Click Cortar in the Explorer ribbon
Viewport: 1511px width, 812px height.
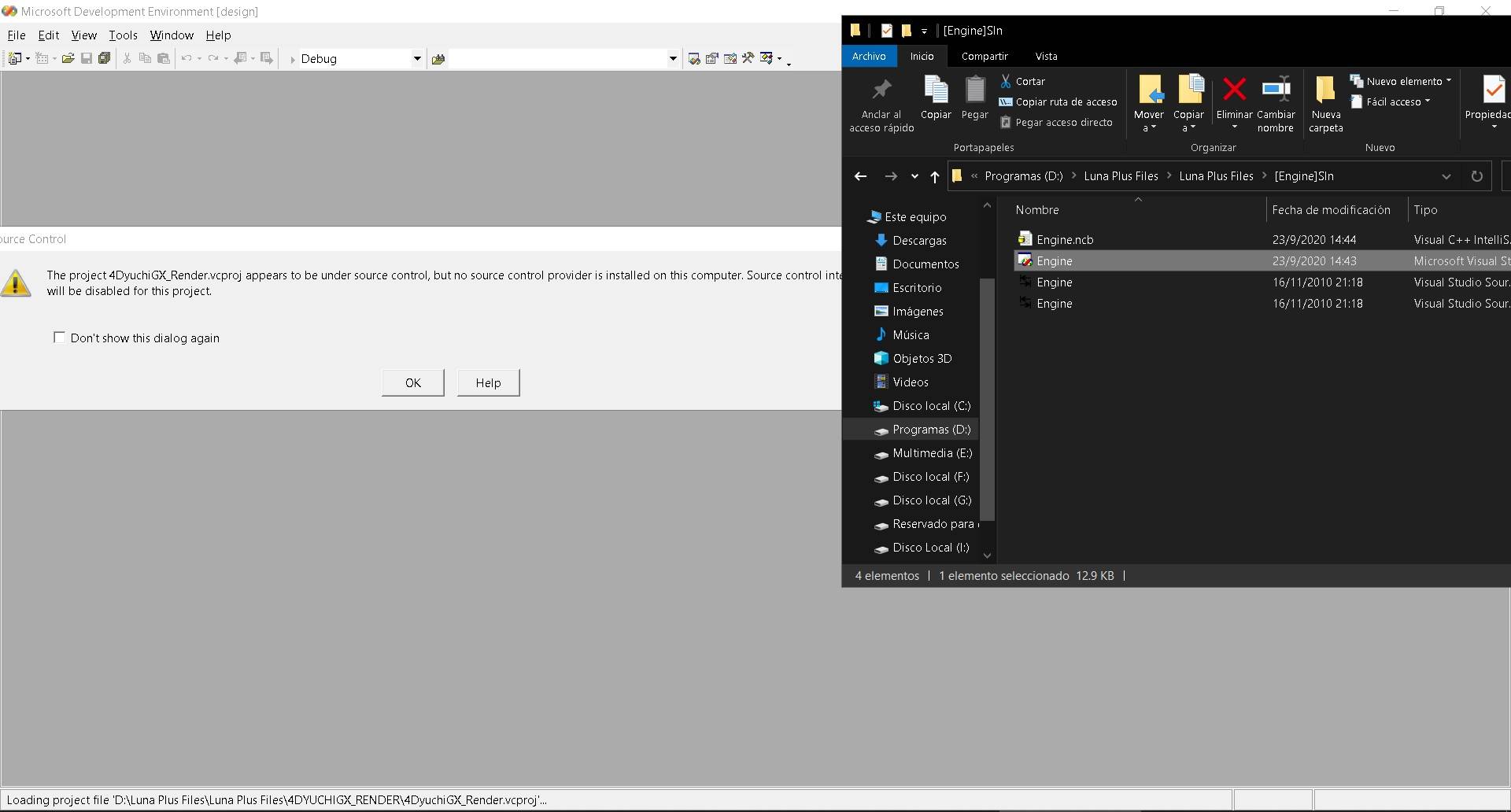pyautogui.click(x=1022, y=81)
